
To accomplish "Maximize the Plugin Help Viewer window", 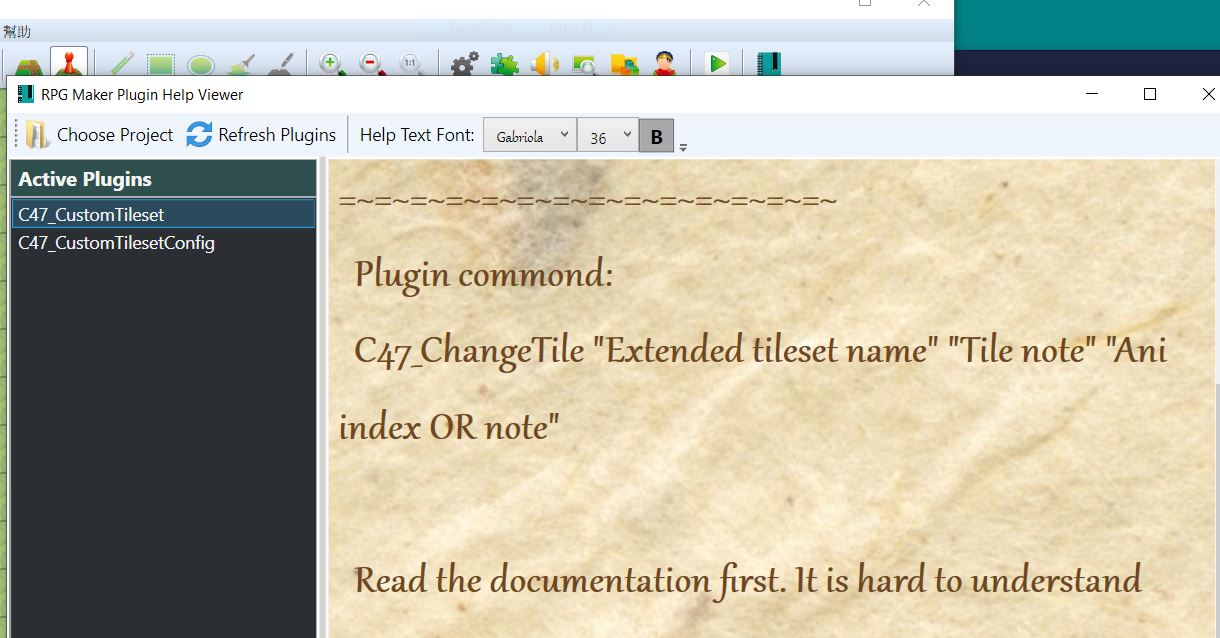I will point(1150,94).
